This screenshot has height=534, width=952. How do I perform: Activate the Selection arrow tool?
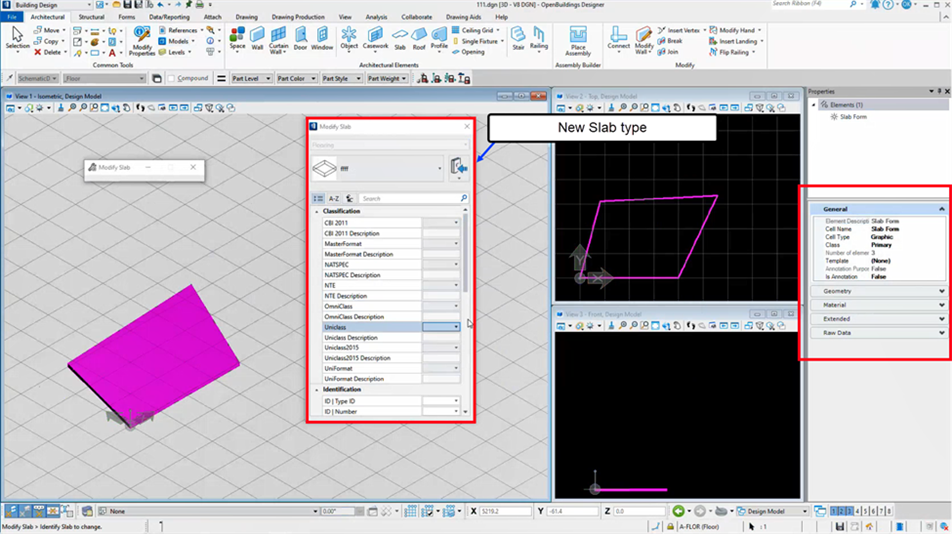click(17, 38)
